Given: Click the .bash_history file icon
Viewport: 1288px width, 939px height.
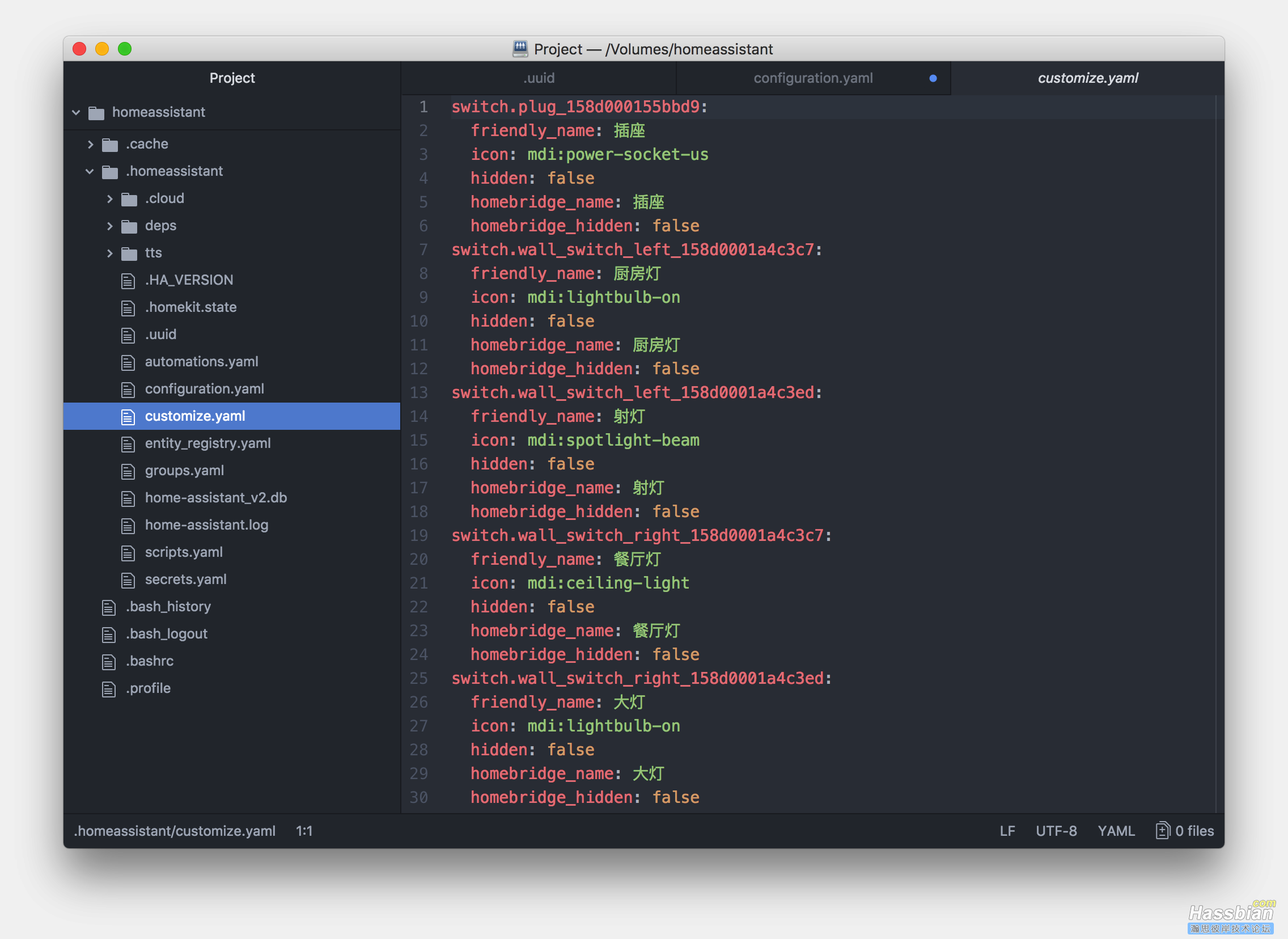Looking at the screenshot, I should tap(108, 608).
